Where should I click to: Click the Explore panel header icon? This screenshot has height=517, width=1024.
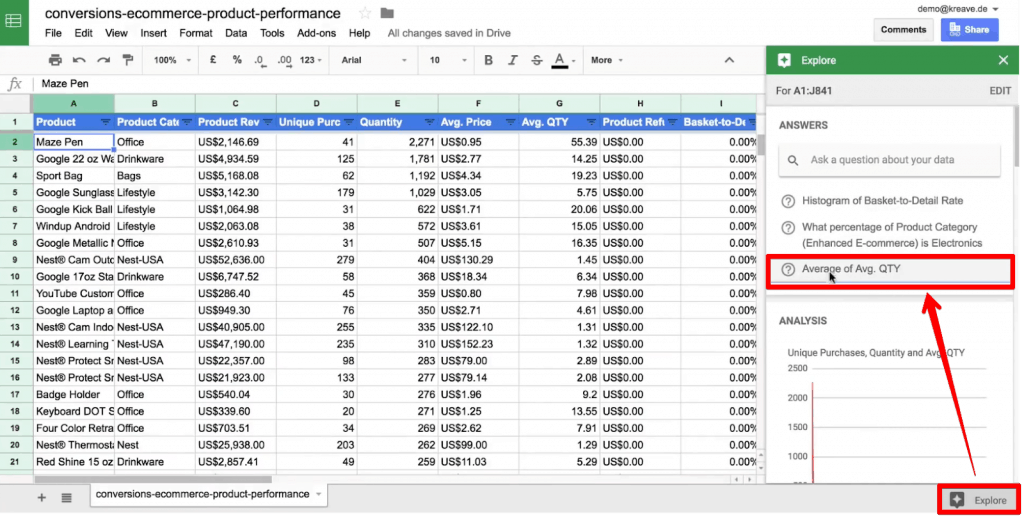[x=784, y=60]
